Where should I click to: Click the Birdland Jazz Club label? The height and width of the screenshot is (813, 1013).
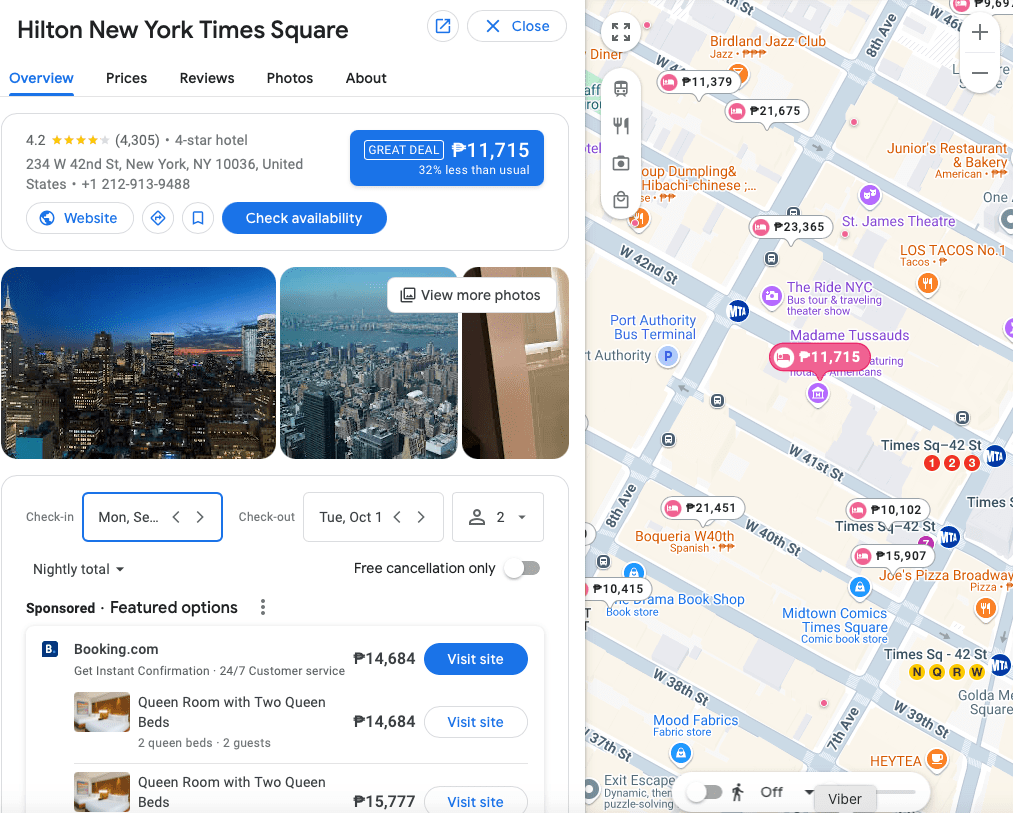pyautogui.click(x=768, y=41)
